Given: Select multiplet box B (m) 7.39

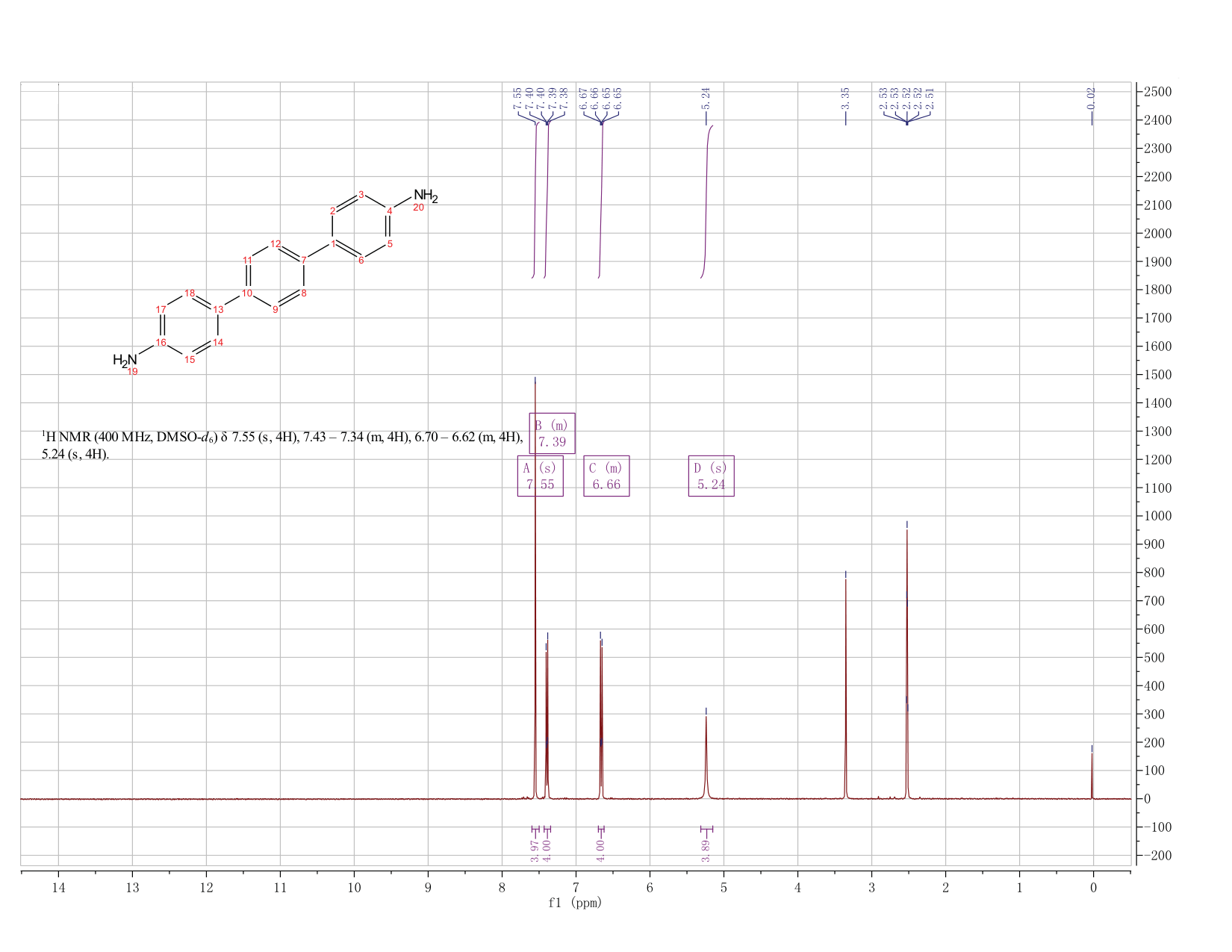Looking at the screenshot, I should click(552, 433).
